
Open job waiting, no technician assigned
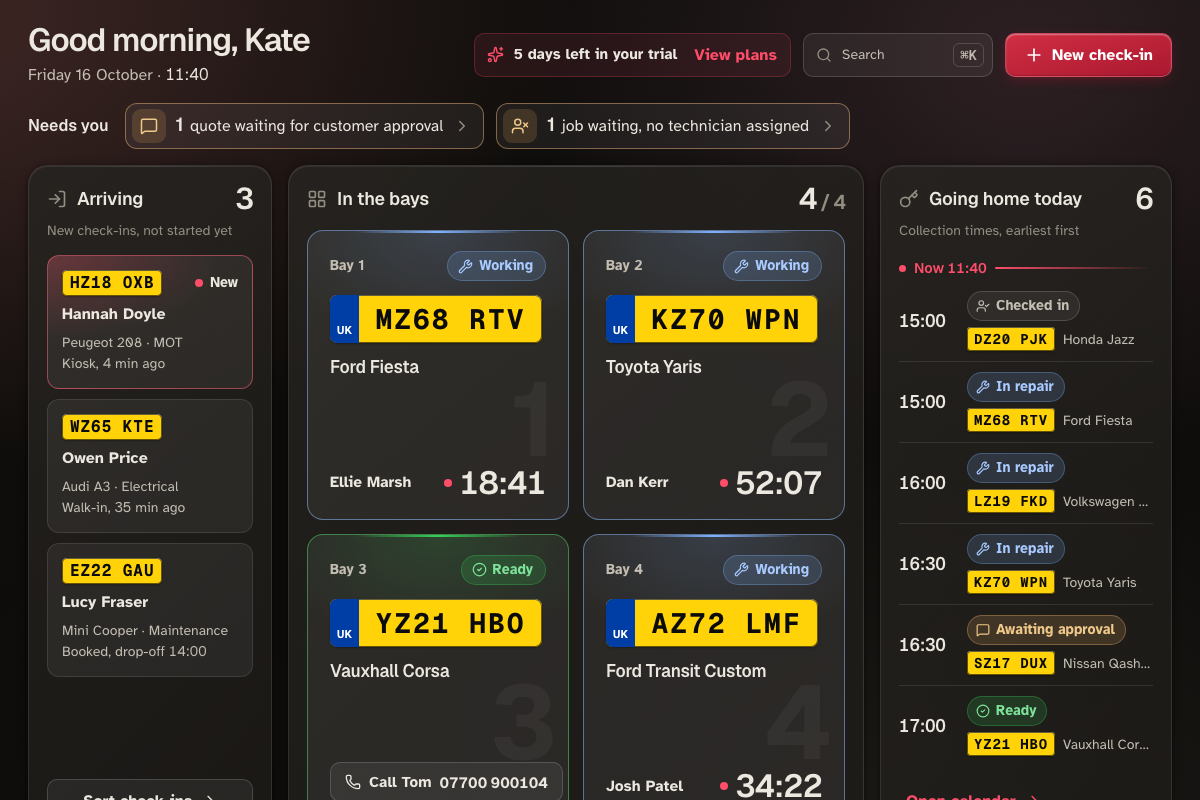tap(673, 126)
